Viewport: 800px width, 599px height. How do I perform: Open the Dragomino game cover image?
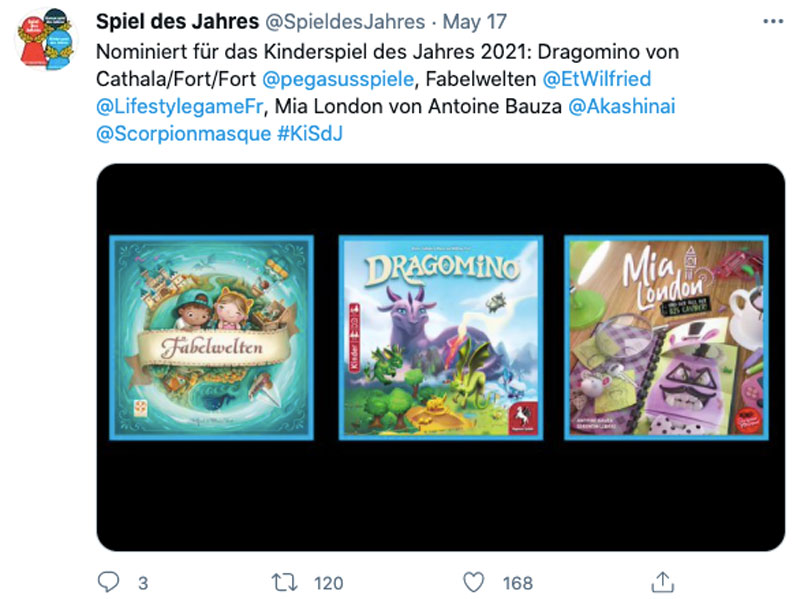[441, 337]
